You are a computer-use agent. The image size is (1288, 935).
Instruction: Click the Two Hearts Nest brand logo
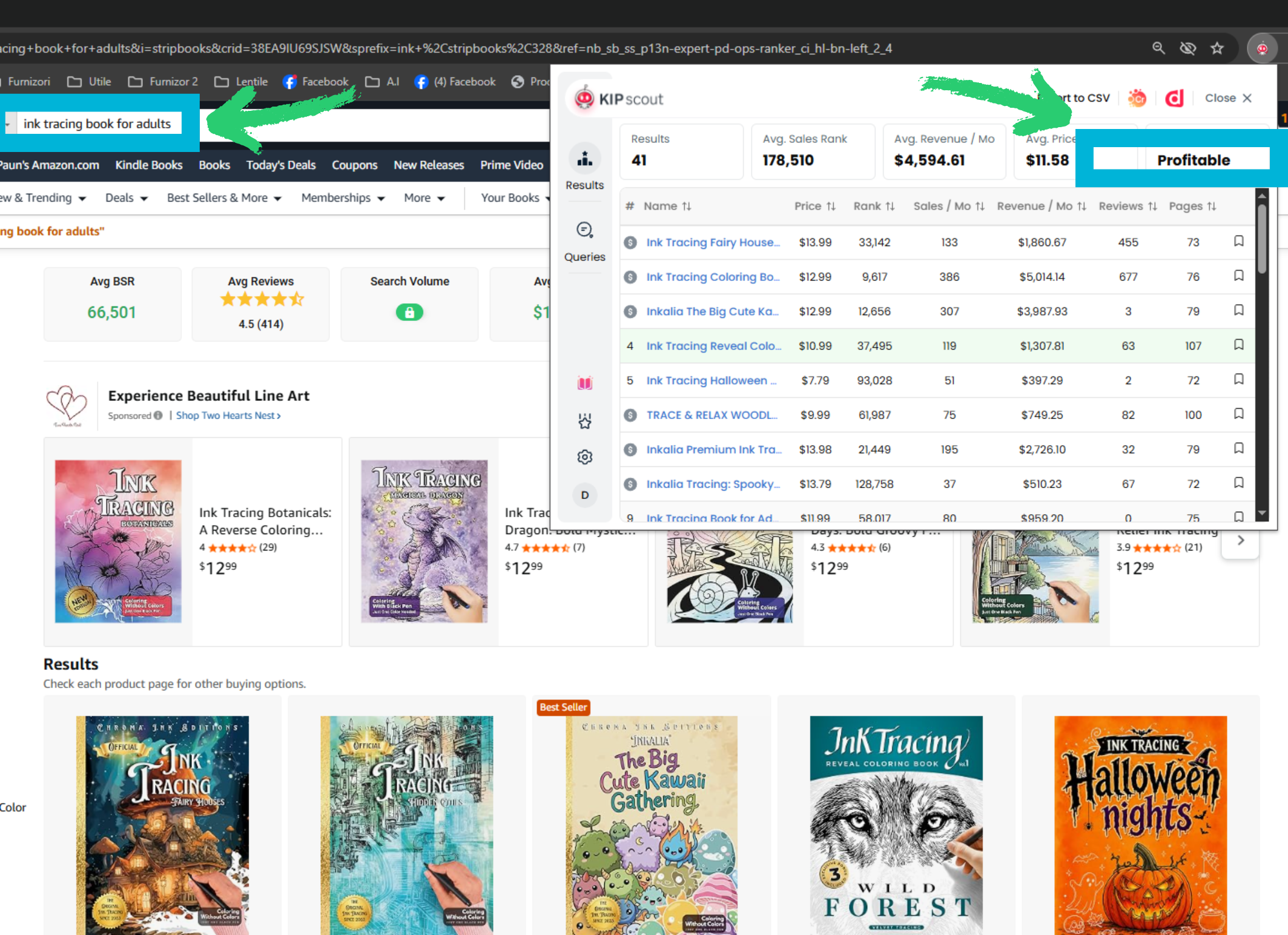pyautogui.click(x=67, y=405)
